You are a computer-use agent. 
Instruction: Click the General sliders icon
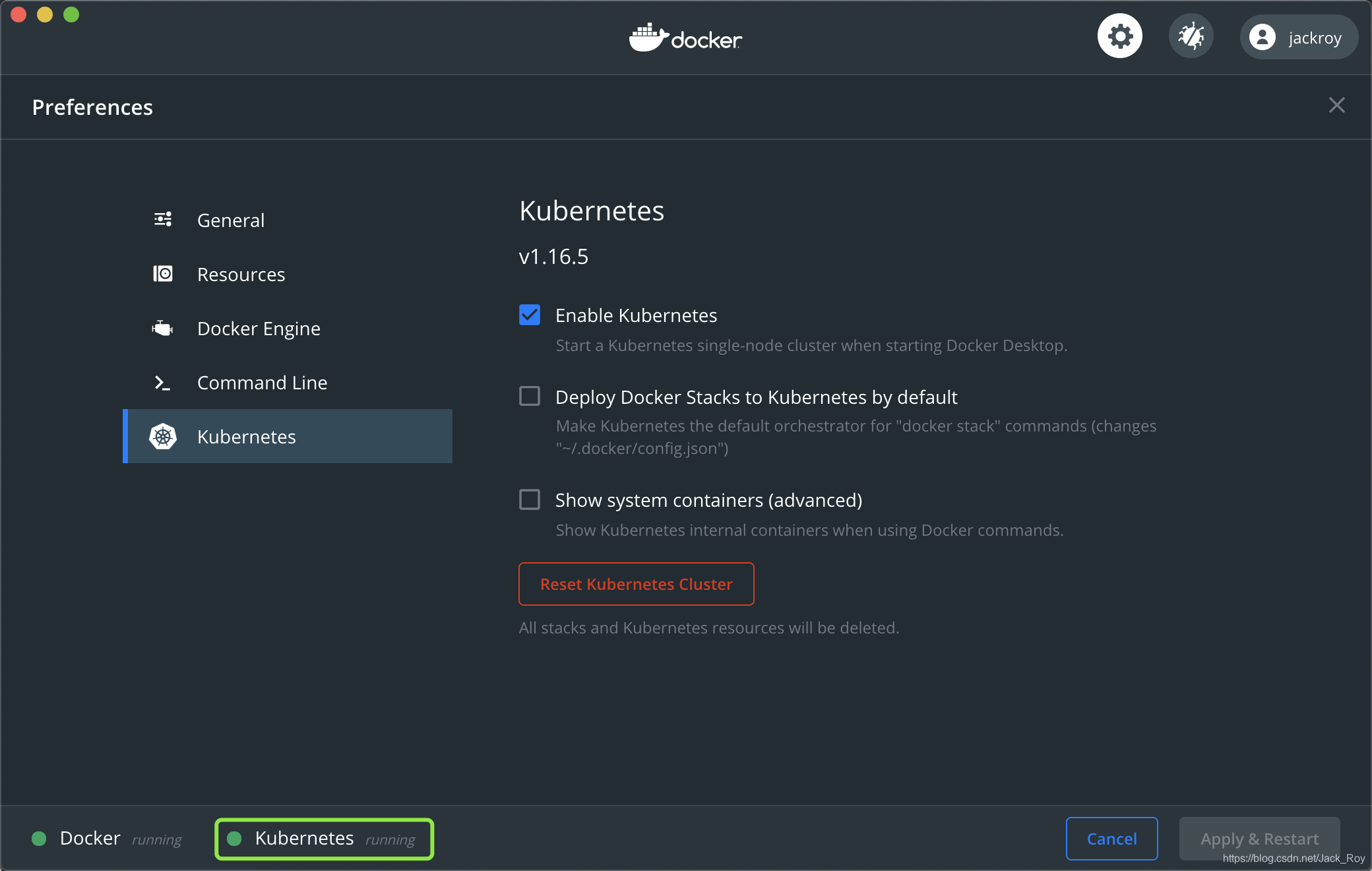[x=163, y=220]
